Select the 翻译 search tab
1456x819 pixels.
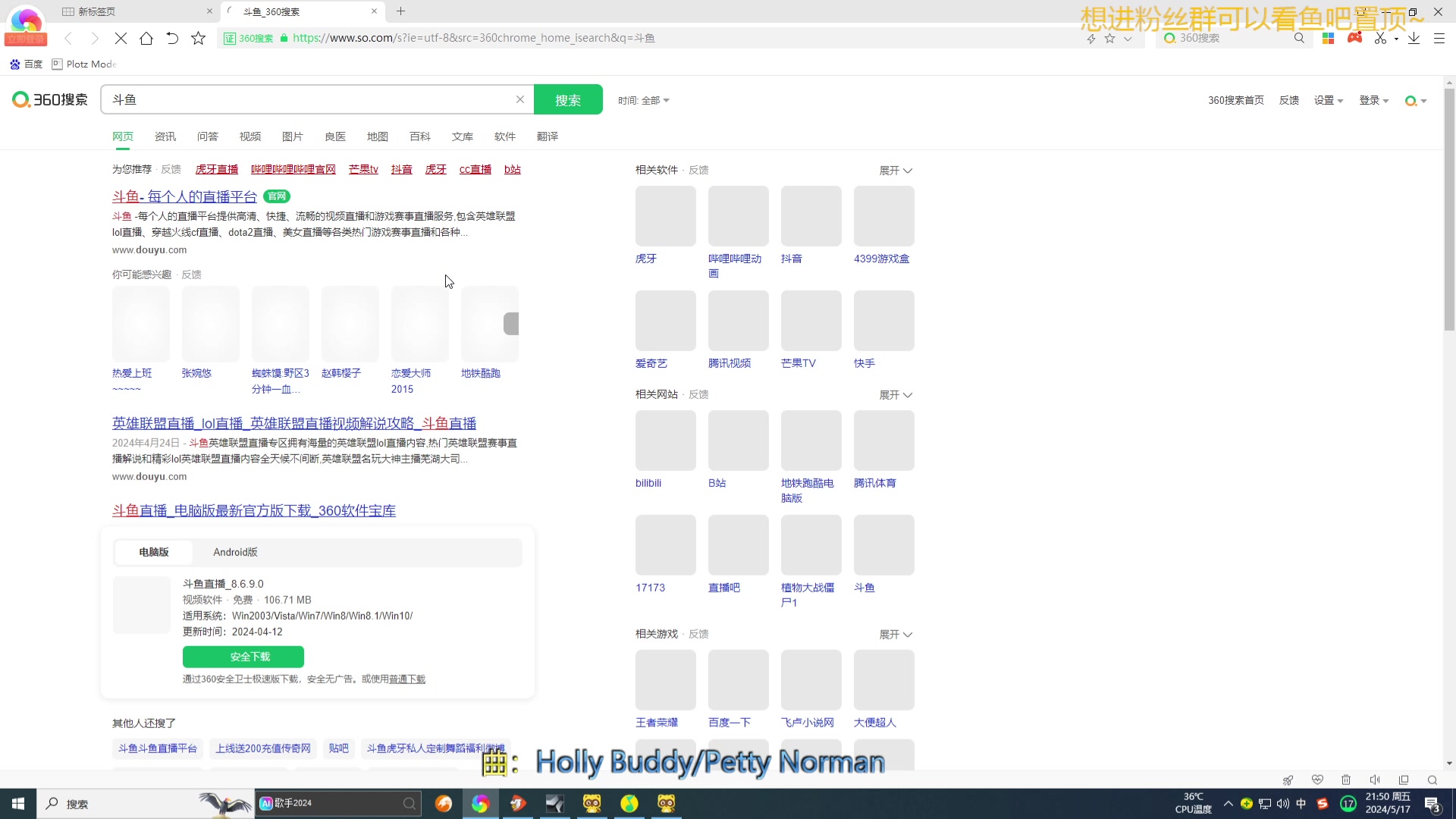click(548, 136)
